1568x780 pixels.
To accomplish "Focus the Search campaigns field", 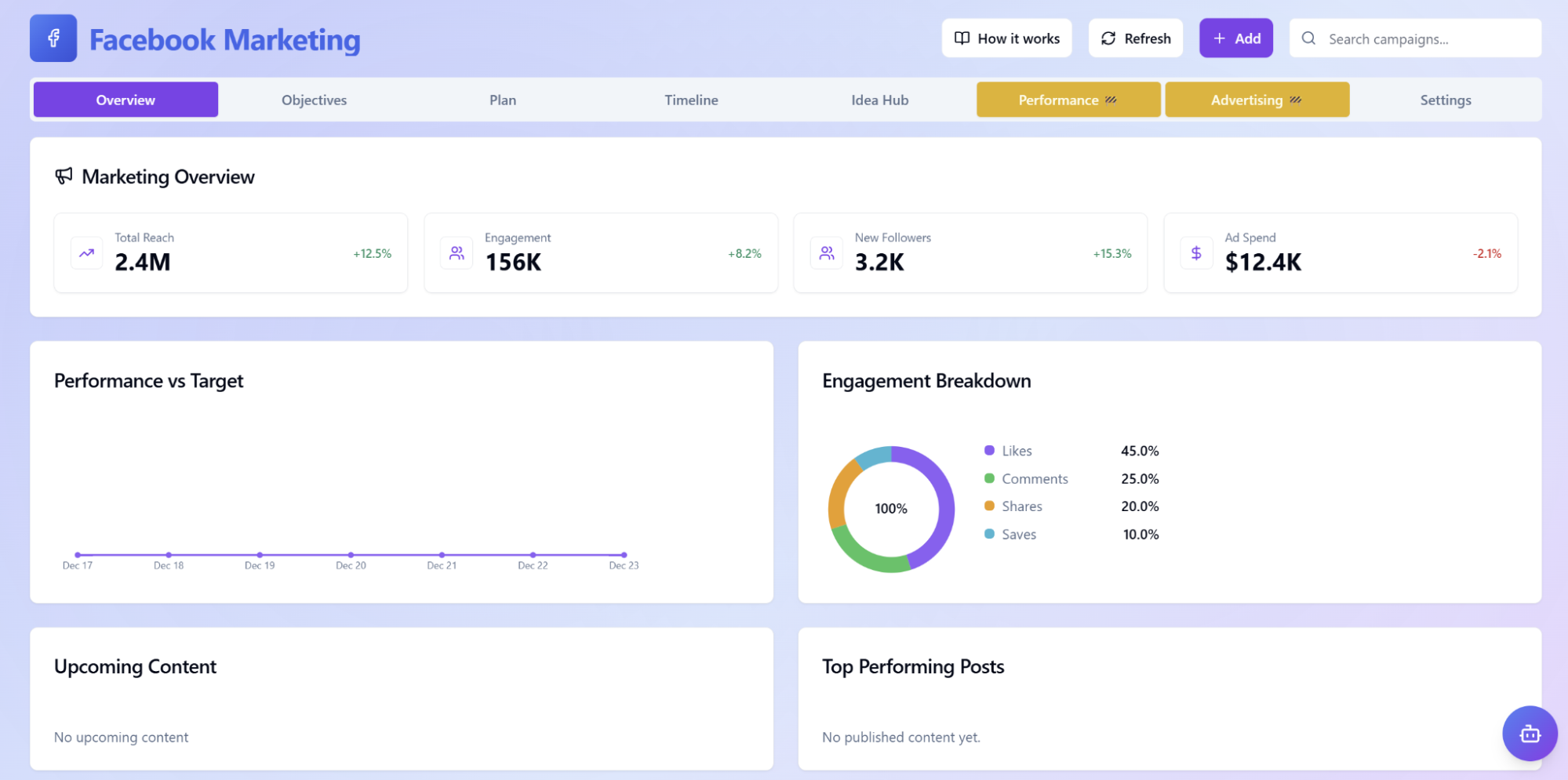I will (x=1415, y=38).
